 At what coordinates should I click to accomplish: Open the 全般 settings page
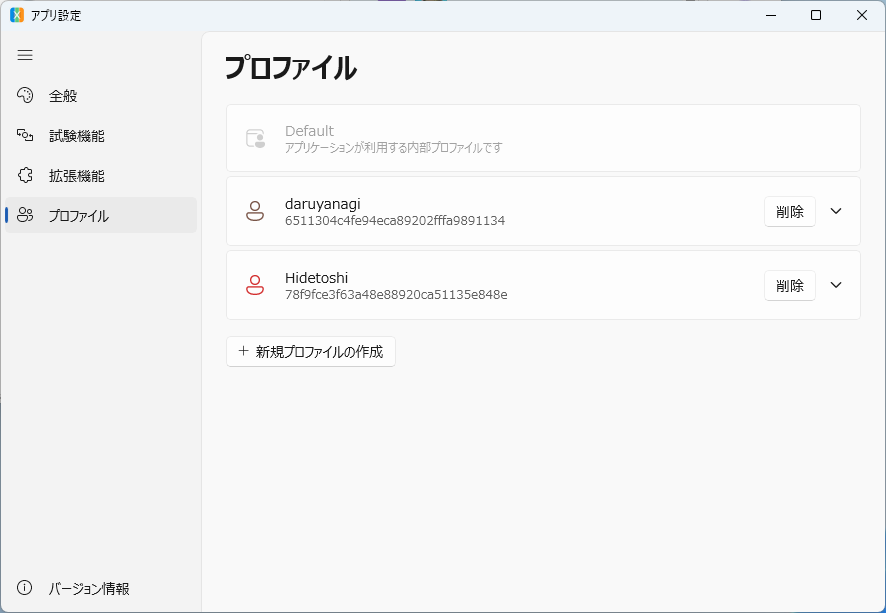pyautogui.click(x=101, y=96)
